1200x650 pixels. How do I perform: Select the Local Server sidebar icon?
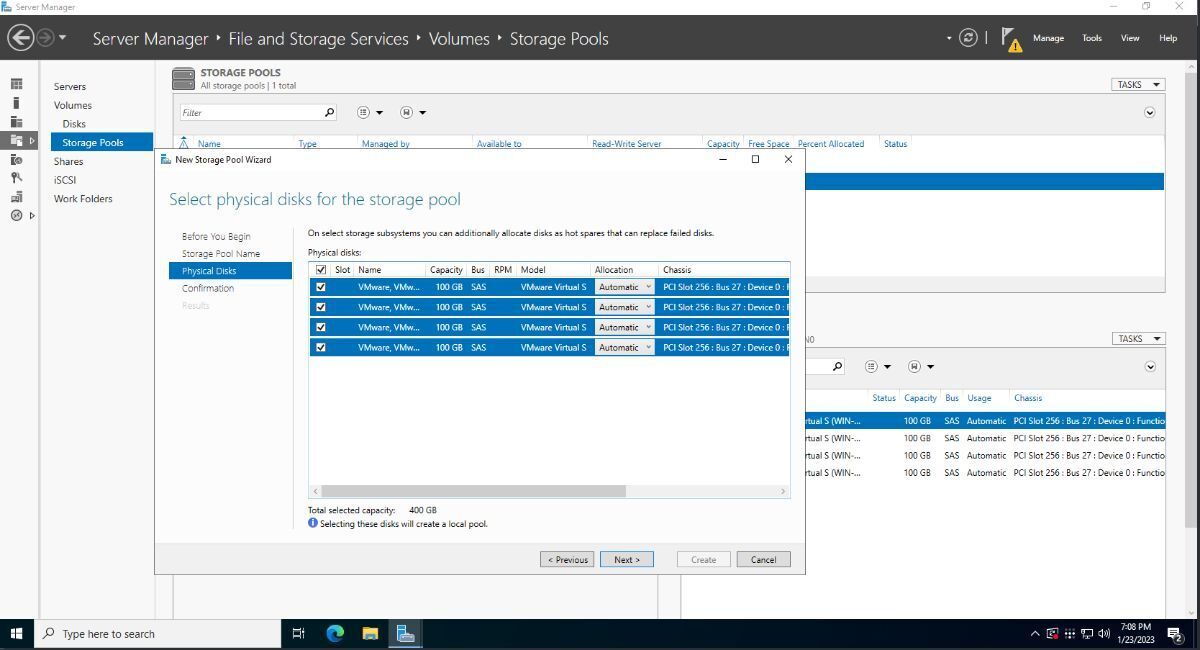16,101
